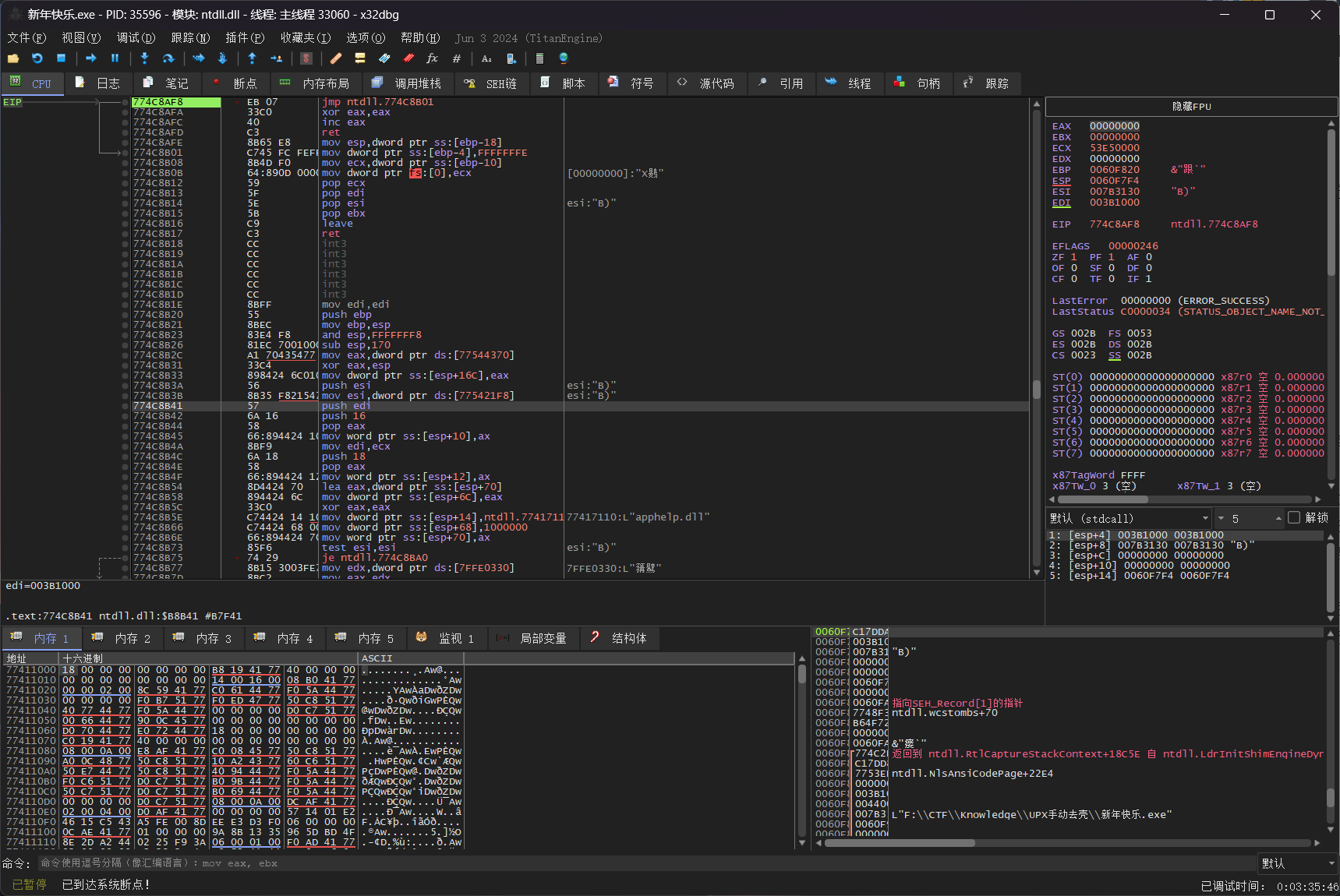
Task: Open the 调用堆栈 call stack tab
Action: pyautogui.click(x=408, y=83)
